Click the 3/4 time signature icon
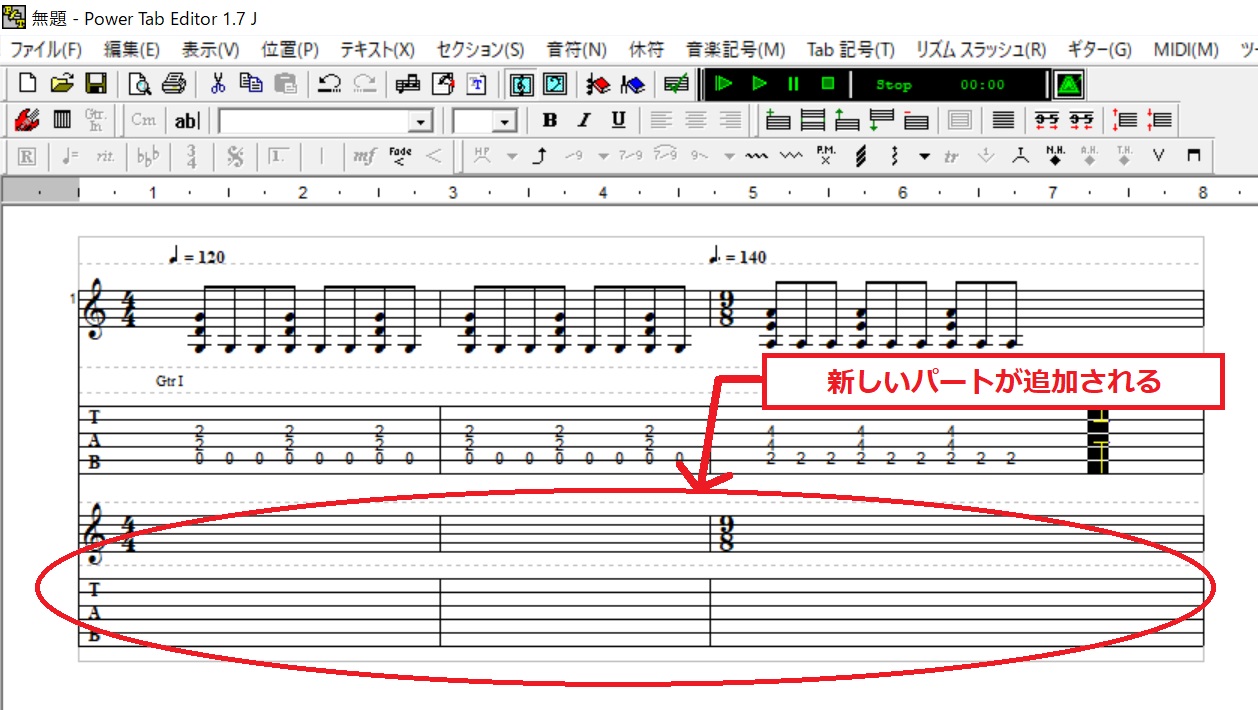The width and height of the screenshot is (1258, 710). click(191, 157)
